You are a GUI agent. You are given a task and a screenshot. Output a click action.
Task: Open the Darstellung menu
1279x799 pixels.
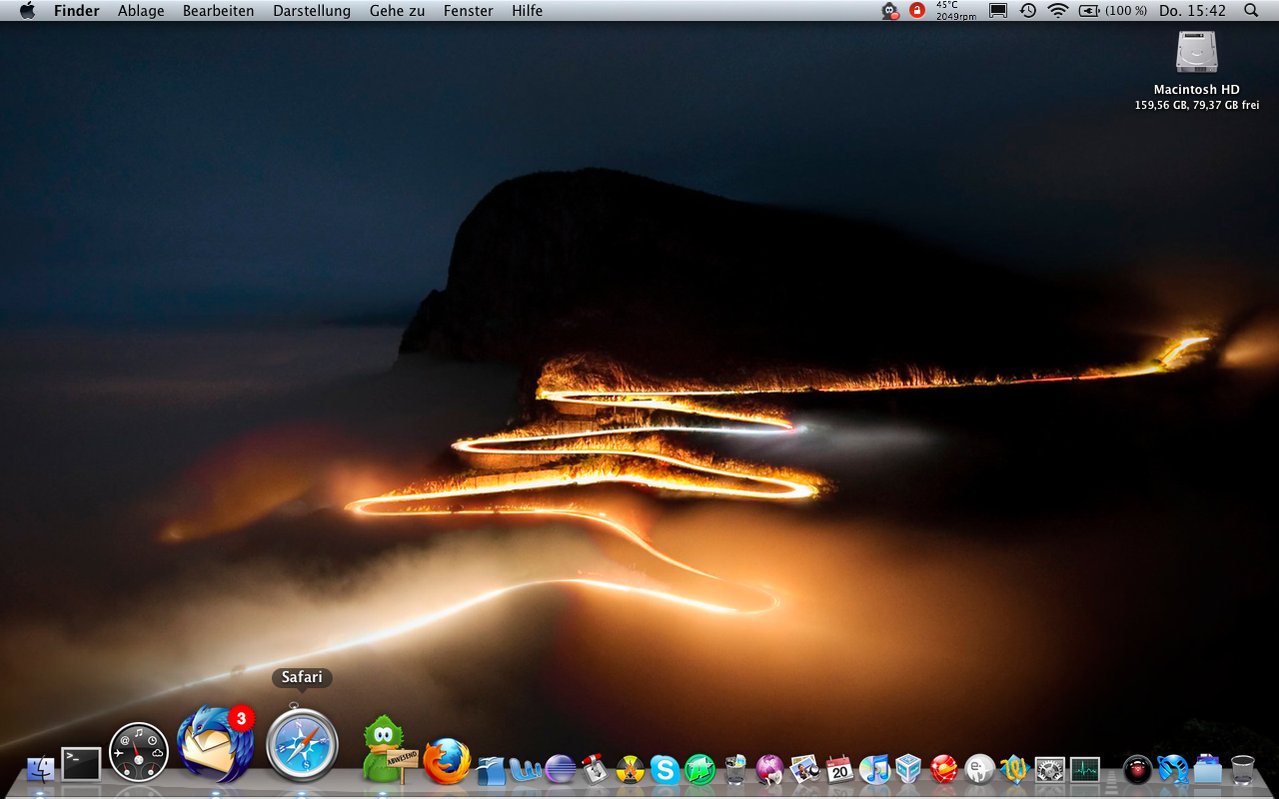tap(312, 11)
